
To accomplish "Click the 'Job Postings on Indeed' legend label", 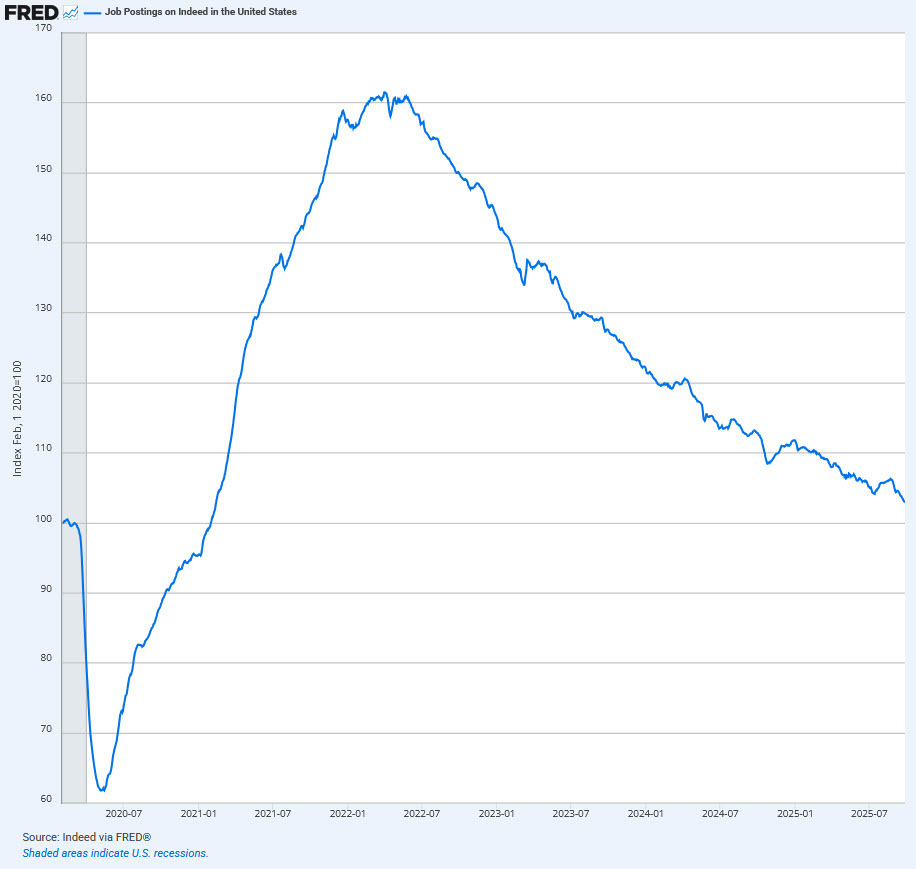I will [200, 13].
